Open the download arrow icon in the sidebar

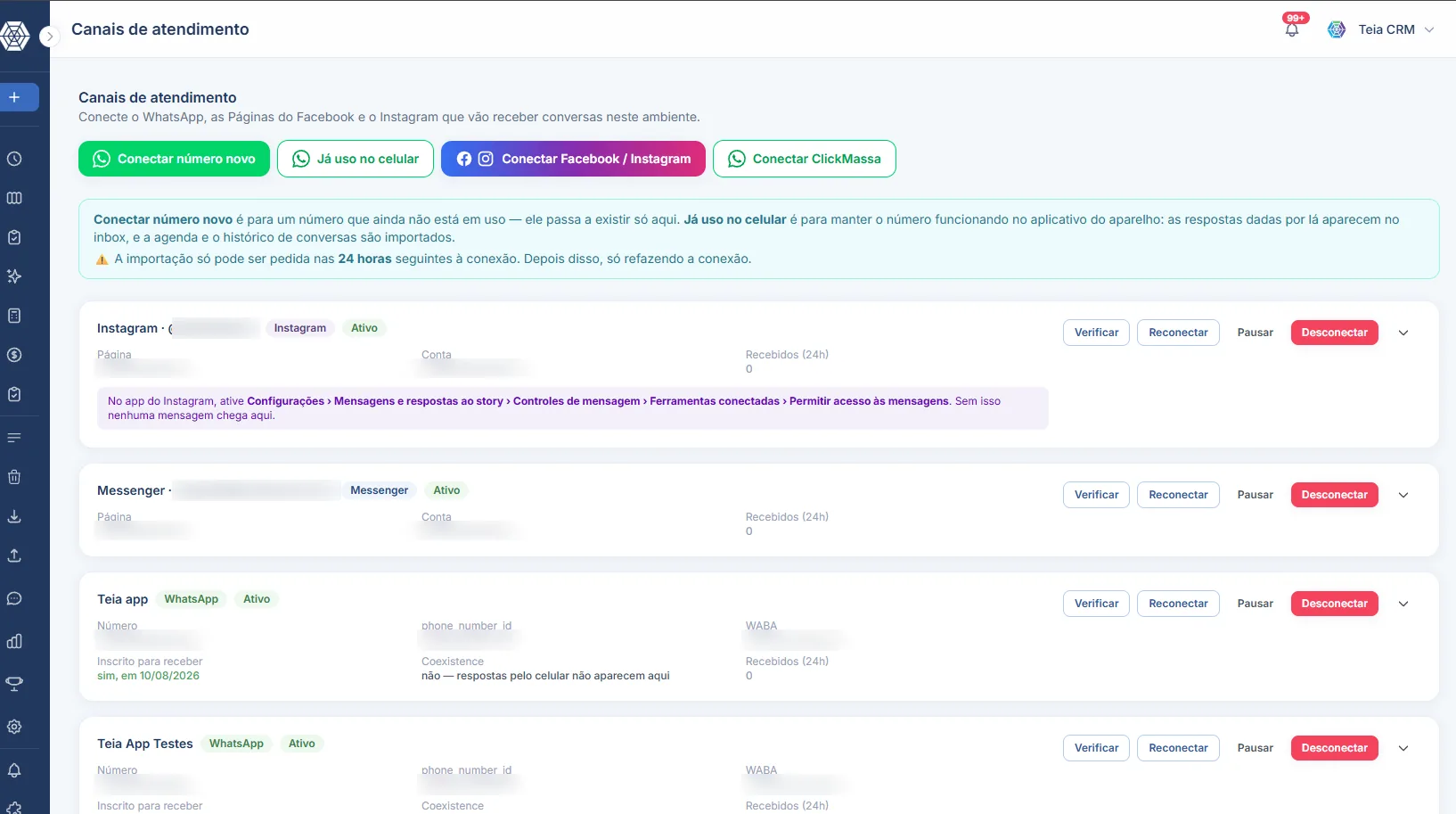pos(14,516)
